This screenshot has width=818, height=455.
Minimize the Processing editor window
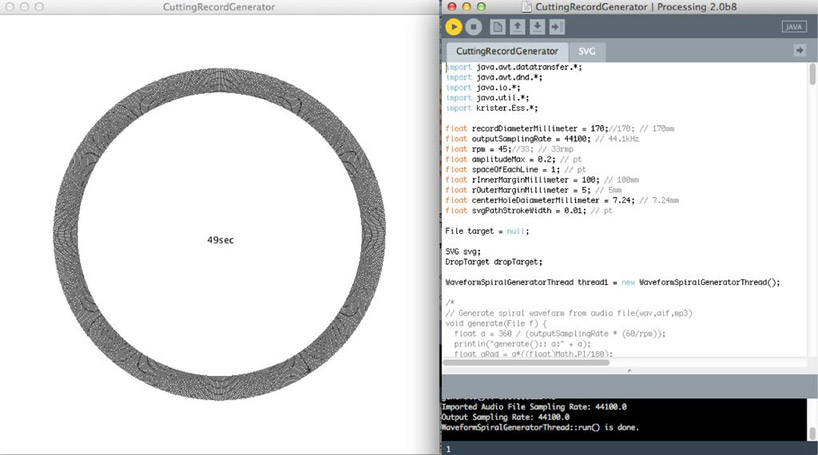(x=467, y=7)
